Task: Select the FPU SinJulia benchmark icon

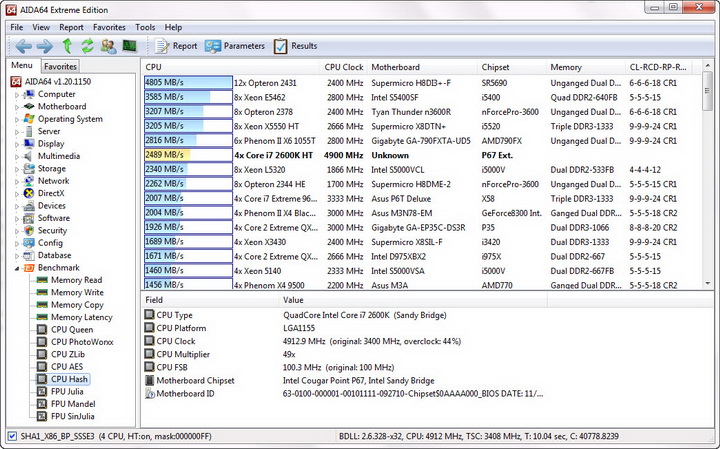Action: click(42, 416)
